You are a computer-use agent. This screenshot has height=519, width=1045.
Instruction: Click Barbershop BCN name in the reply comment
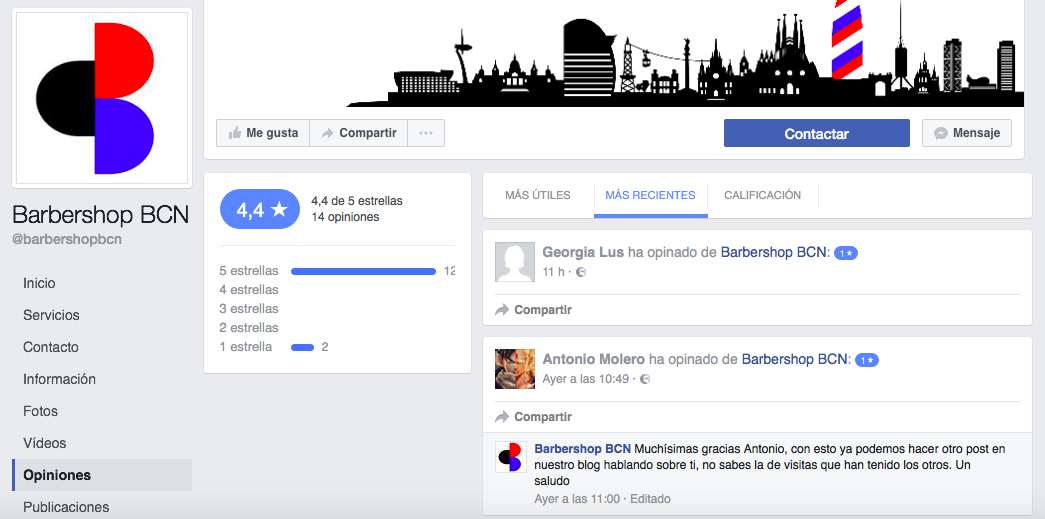coord(582,449)
